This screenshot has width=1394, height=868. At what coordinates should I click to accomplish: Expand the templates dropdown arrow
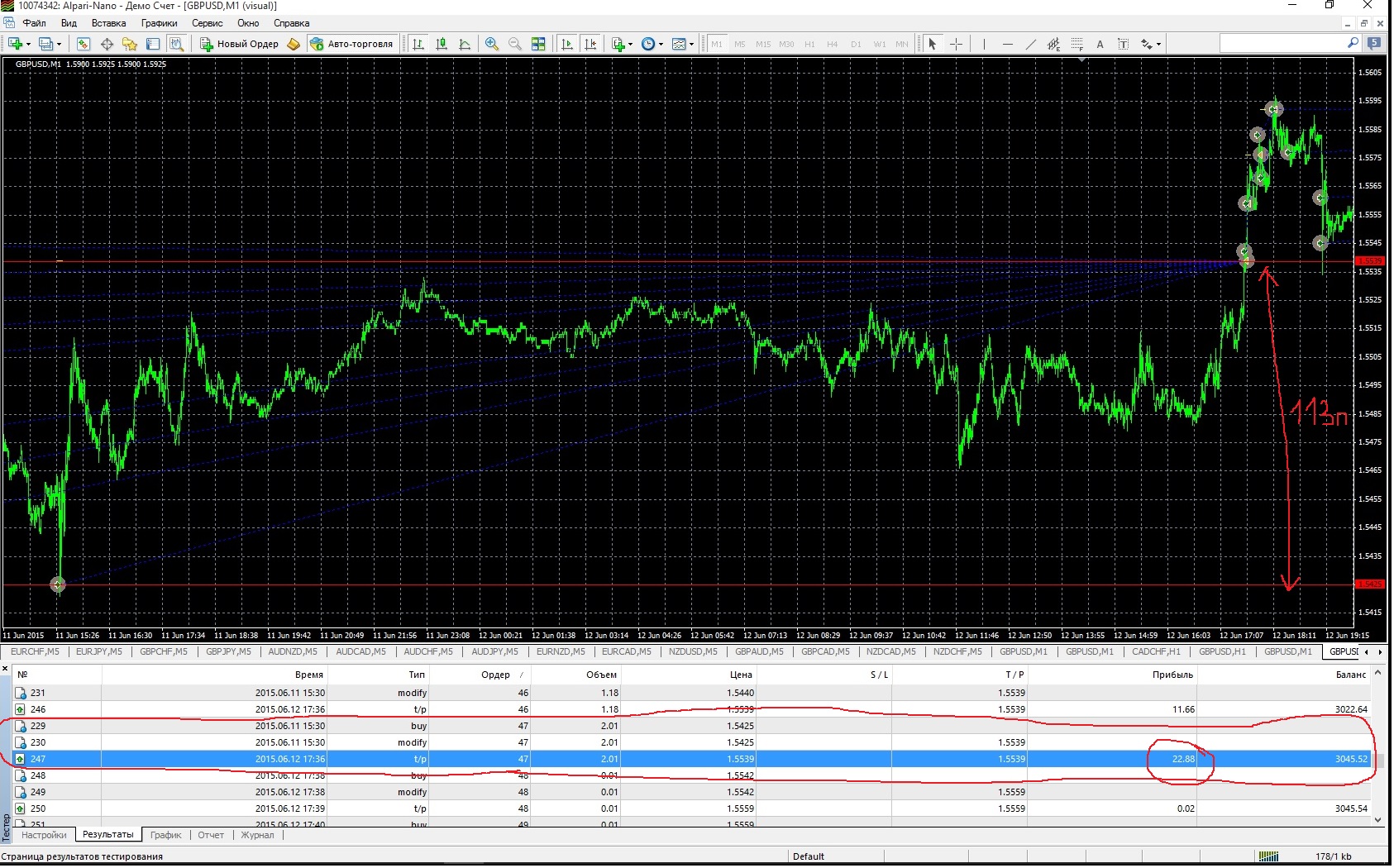[x=692, y=45]
